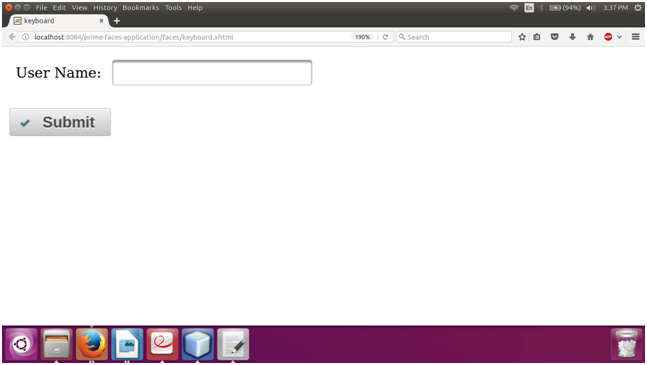Click the Submit button

[60, 122]
